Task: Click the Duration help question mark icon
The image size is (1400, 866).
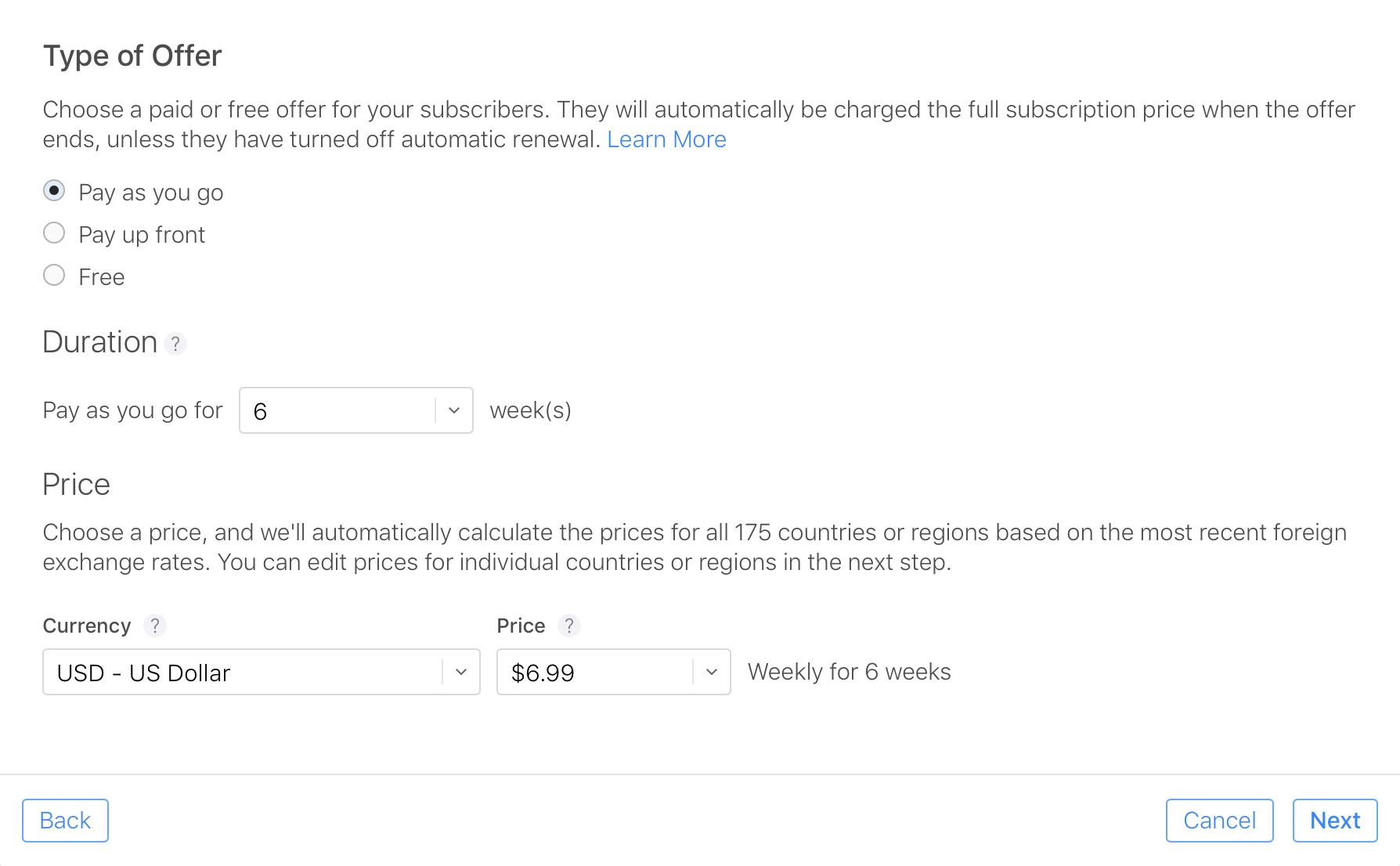Action: tap(175, 344)
